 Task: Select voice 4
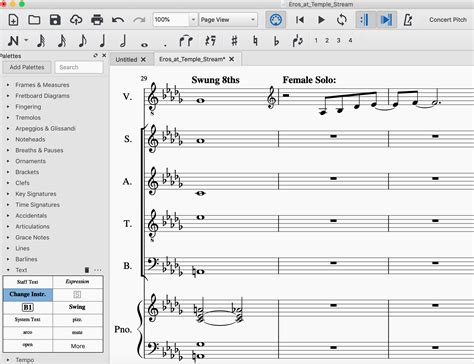350,40
